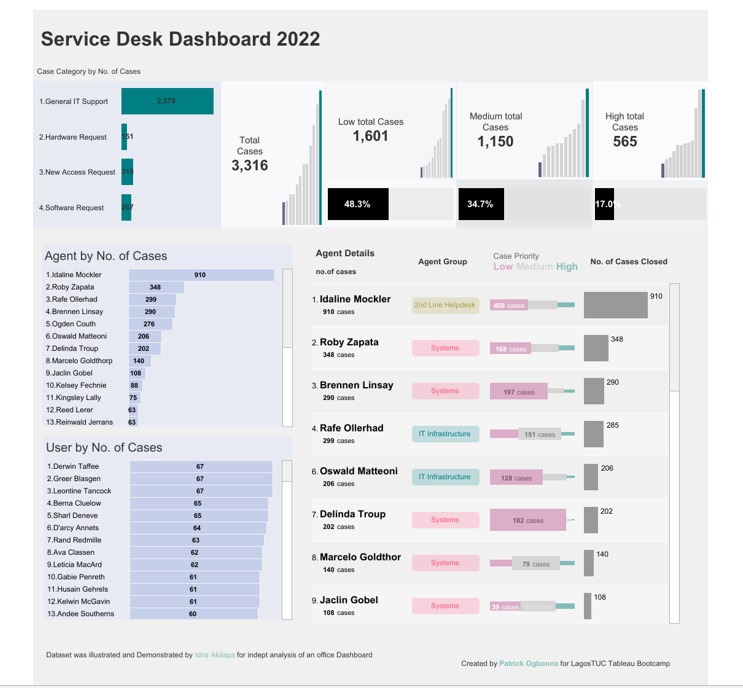Select Leticia MacArd user bar
This screenshot has width=743, height=688.
pos(196,565)
